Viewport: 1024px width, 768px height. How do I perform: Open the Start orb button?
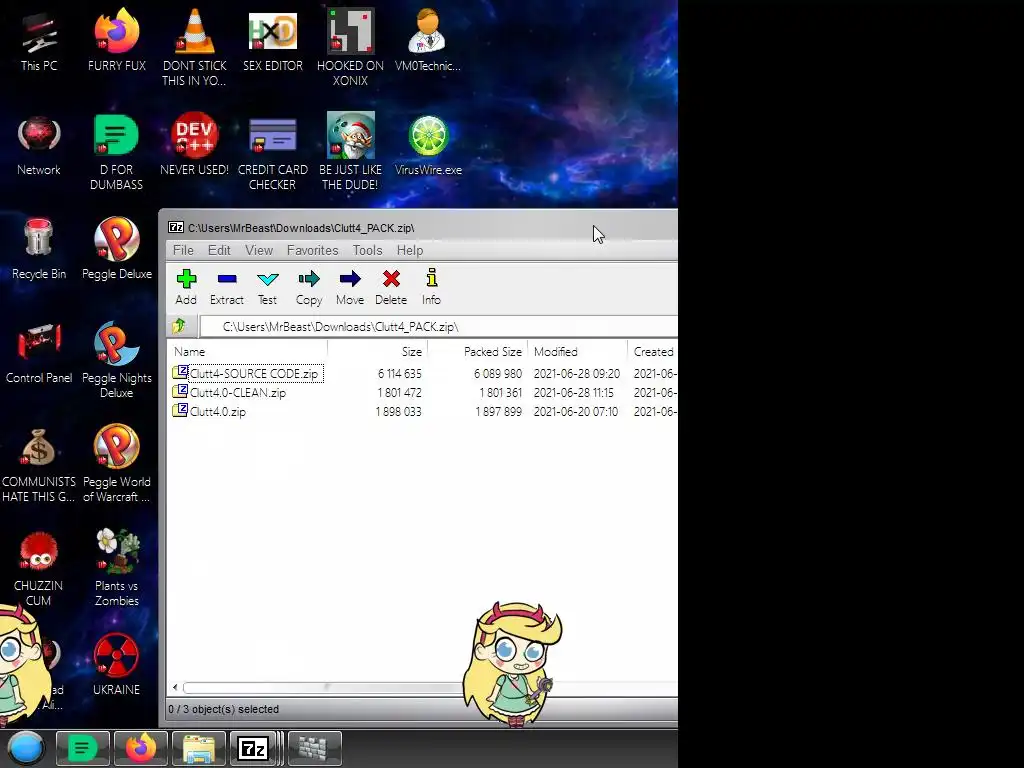click(x=25, y=748)
